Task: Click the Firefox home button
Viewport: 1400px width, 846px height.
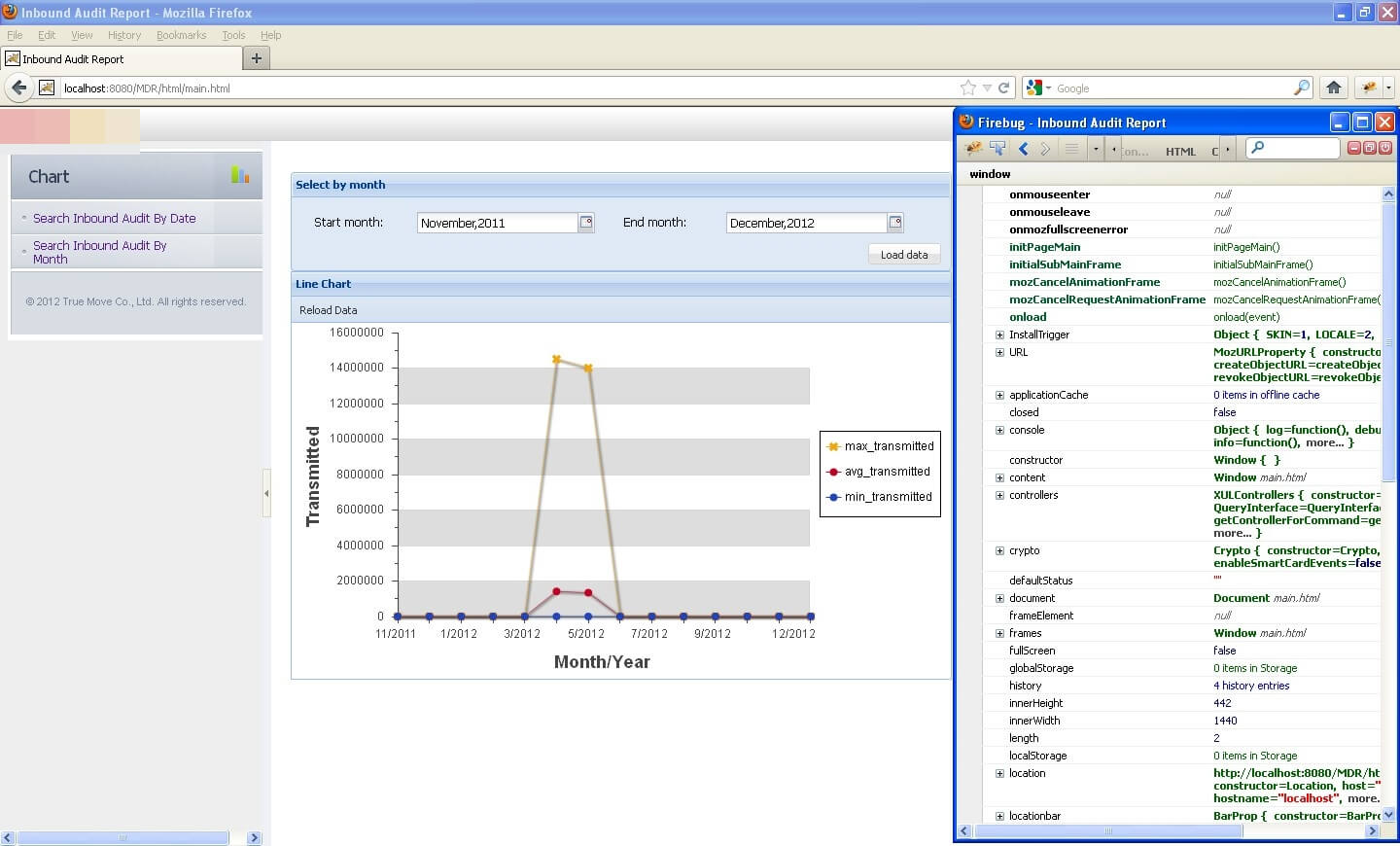Action: [1333, 87]
